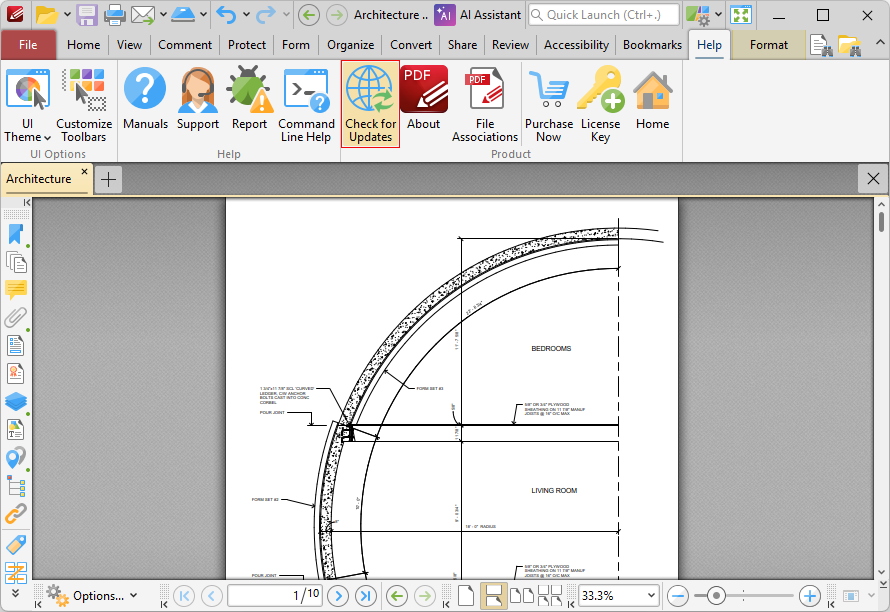Screen dimensions: 890x612
Task: Go to next page
Action: click(338, 596)
